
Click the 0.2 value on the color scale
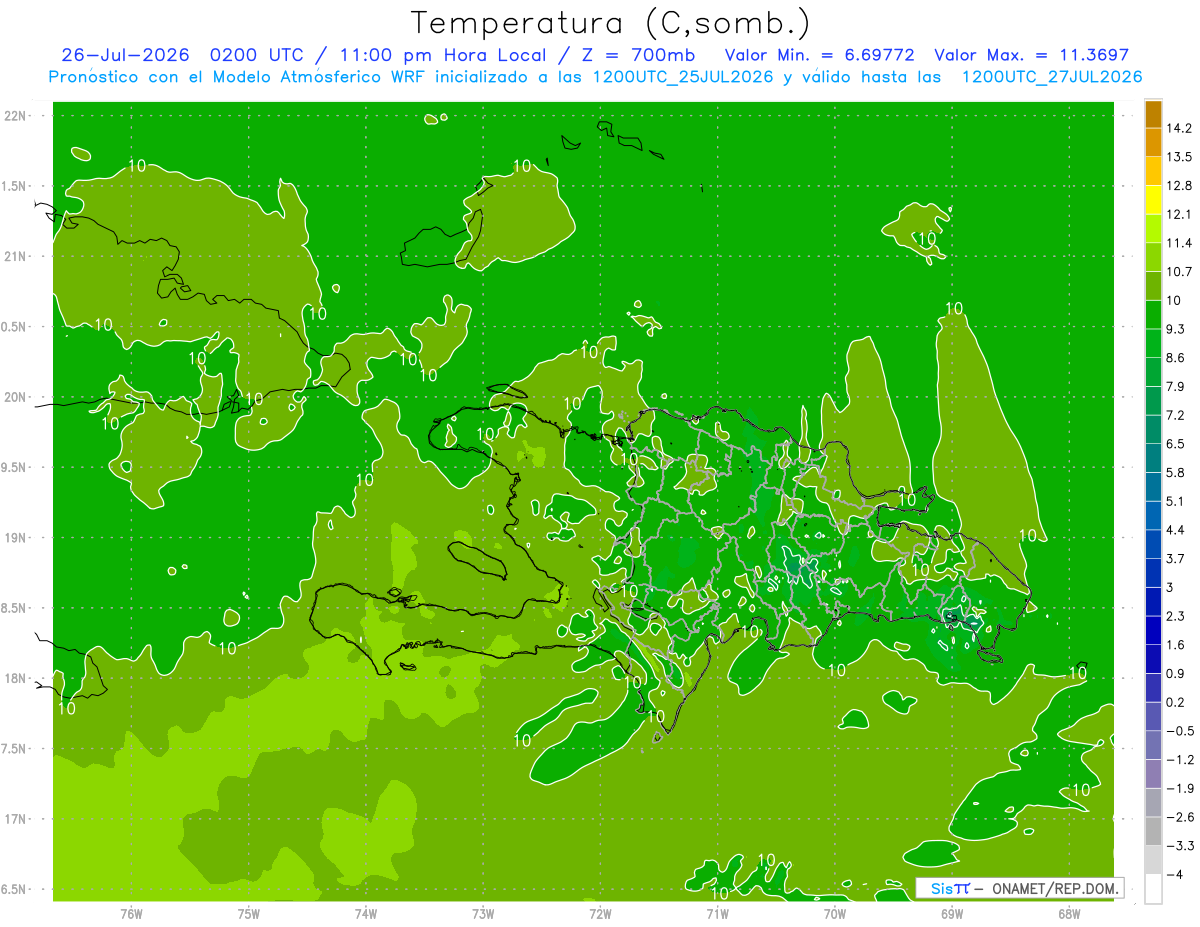click(x=1176, y=702)
